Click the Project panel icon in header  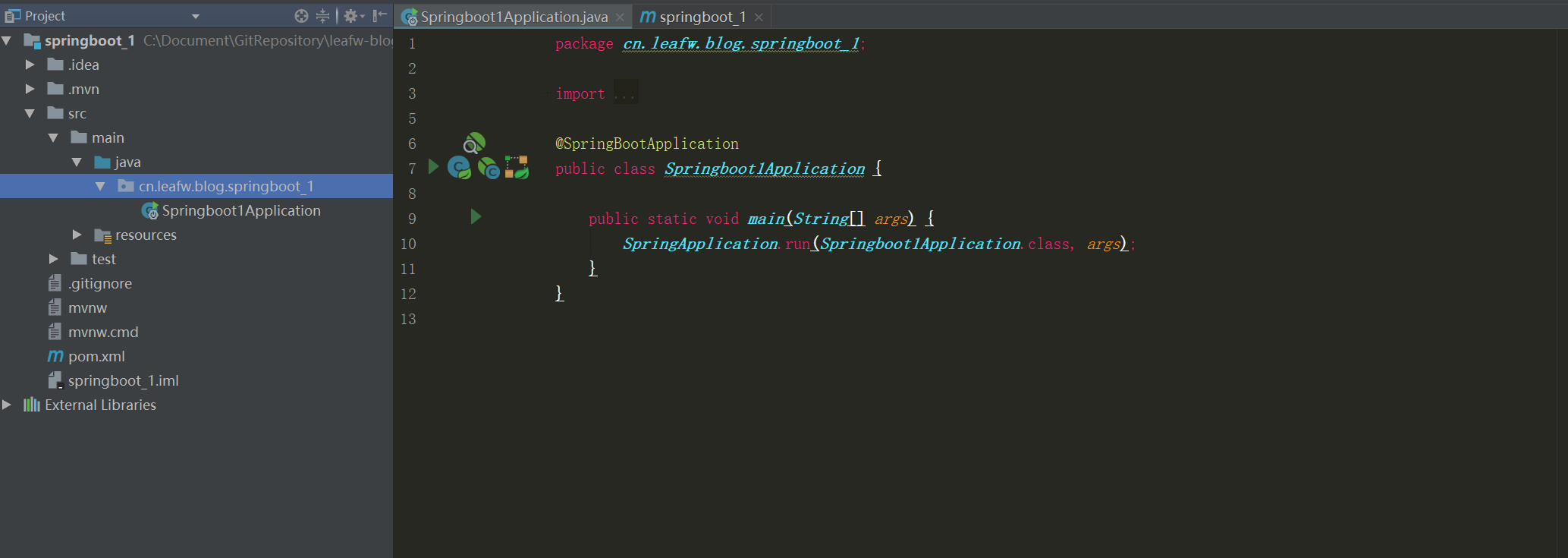click(12, 16)
